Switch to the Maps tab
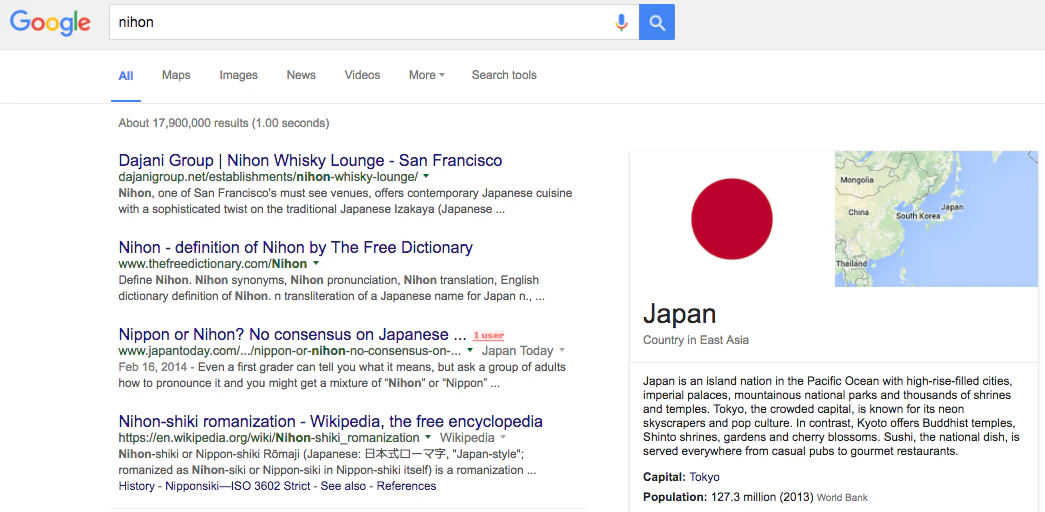Image resolution: width=1045 pixels, height=512 pixels. pos(176,75)
